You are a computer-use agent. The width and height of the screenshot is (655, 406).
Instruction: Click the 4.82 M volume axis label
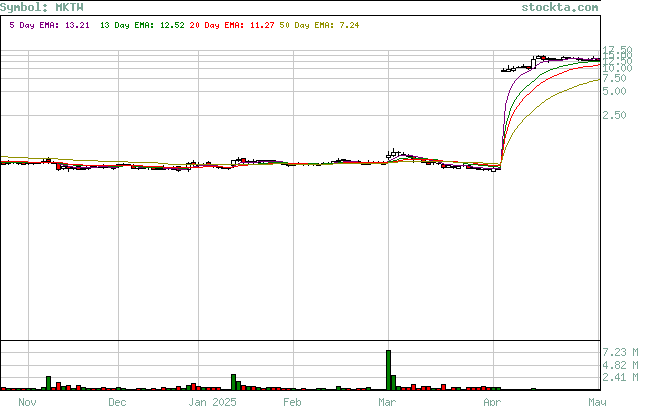click(620, 365)
